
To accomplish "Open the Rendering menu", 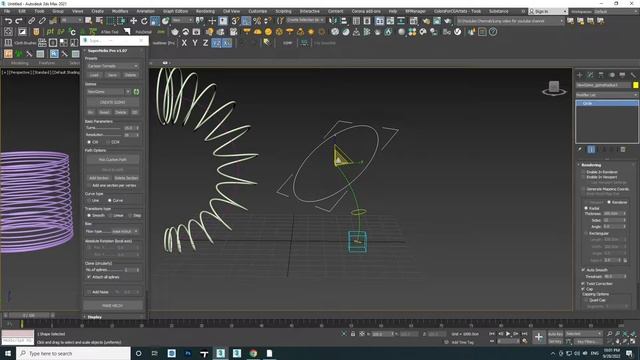I will tap(205, 11).
